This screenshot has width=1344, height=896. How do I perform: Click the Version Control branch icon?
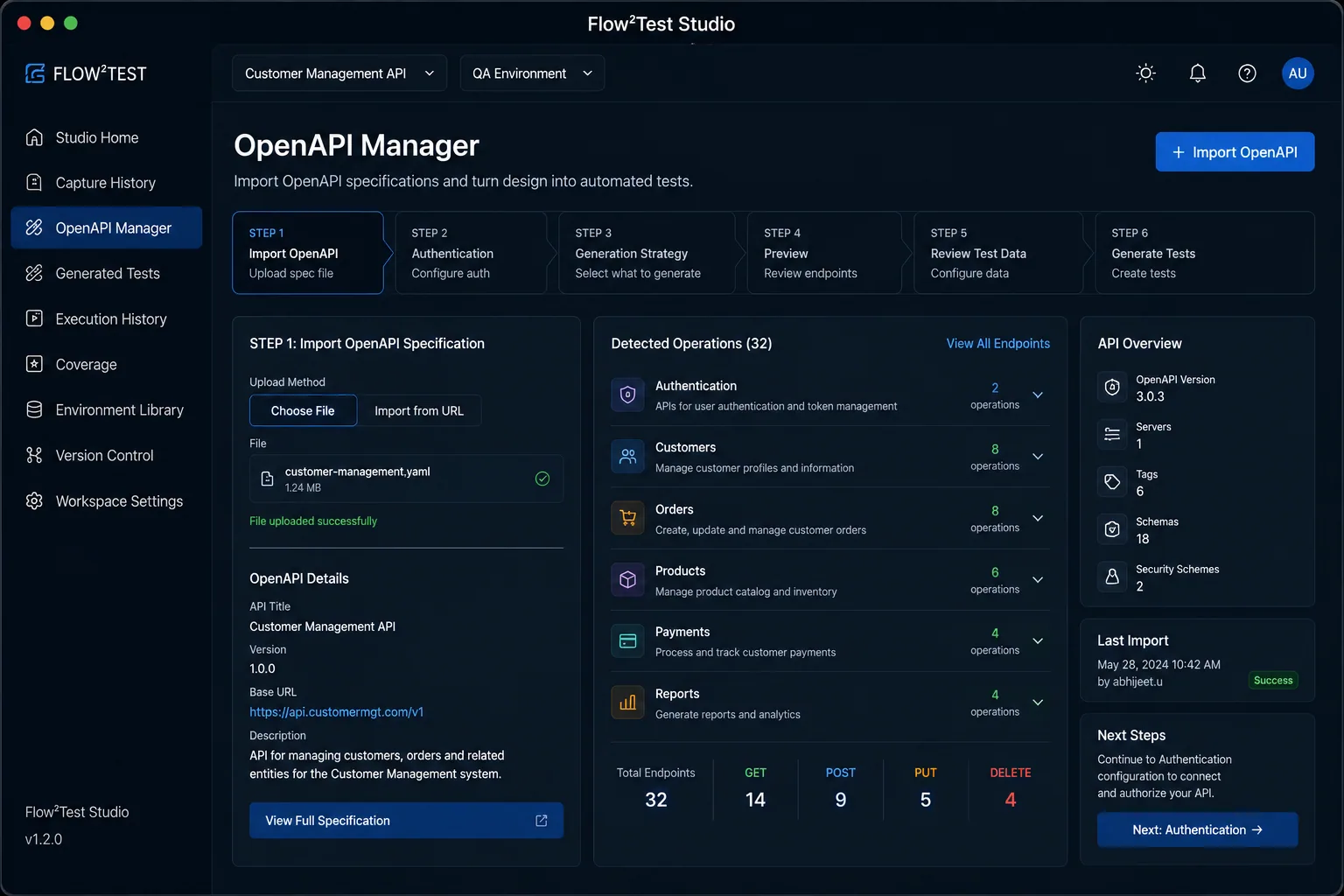[34, 455]
